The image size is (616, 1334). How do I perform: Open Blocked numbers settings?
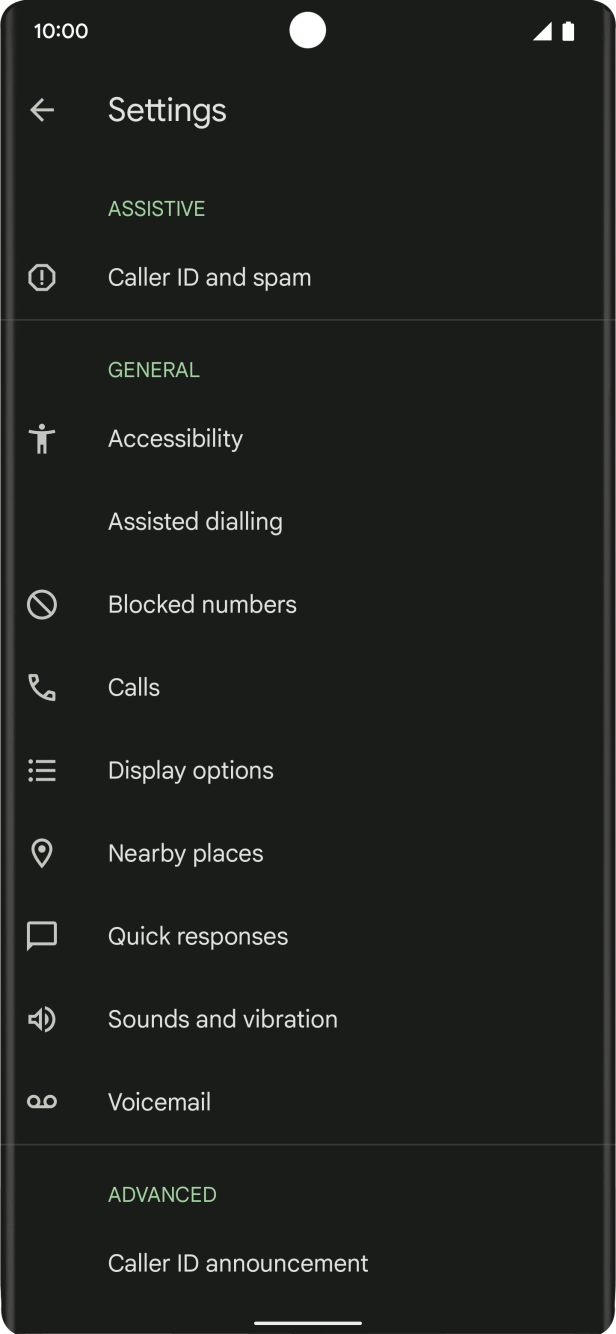coord(202,604)
